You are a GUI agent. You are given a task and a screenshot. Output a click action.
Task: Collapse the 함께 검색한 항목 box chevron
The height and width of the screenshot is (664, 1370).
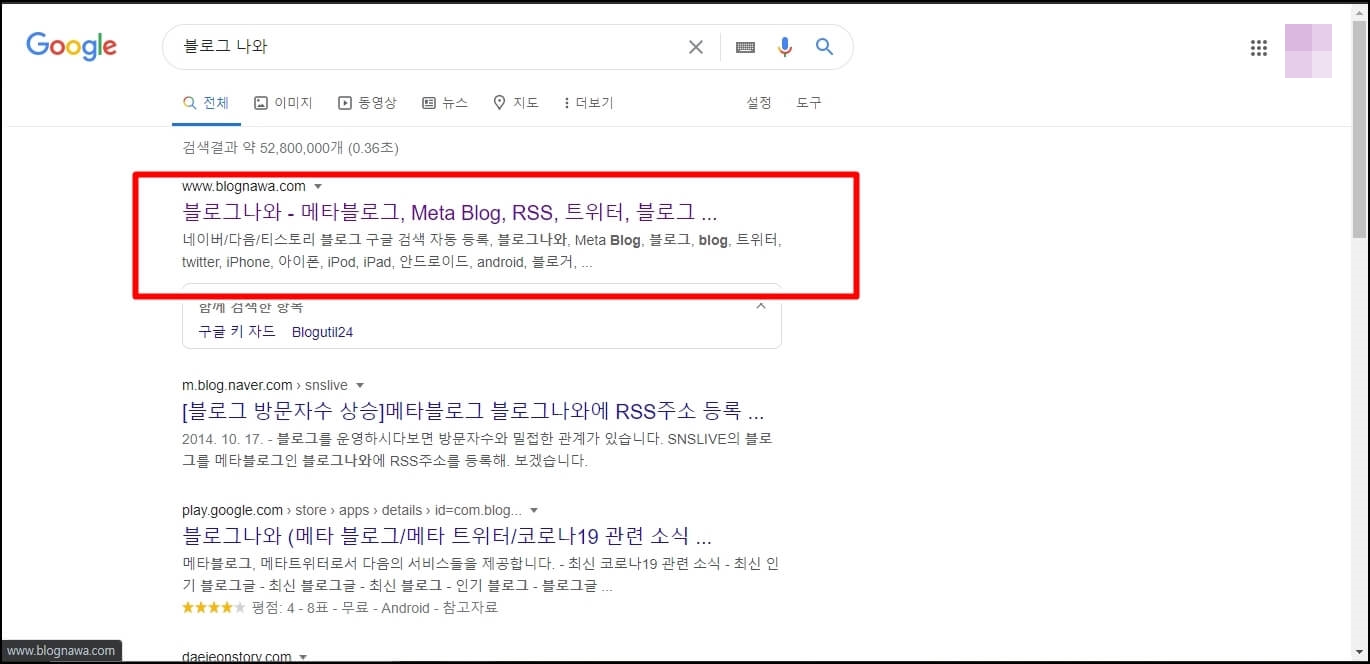(x=760, y=306)
